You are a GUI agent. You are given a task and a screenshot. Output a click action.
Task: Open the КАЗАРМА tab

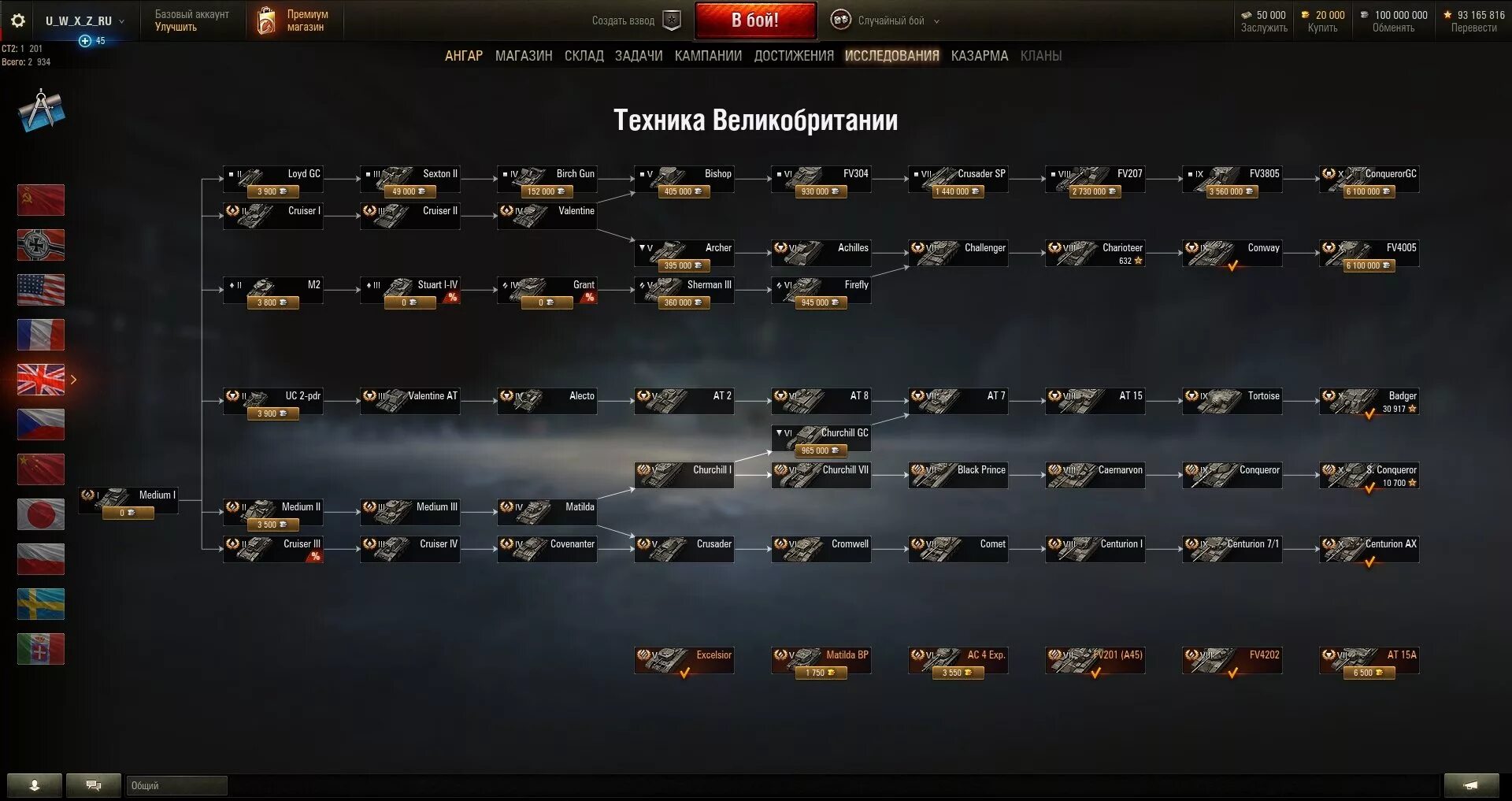pyautogui.click(x=980, y=56)
